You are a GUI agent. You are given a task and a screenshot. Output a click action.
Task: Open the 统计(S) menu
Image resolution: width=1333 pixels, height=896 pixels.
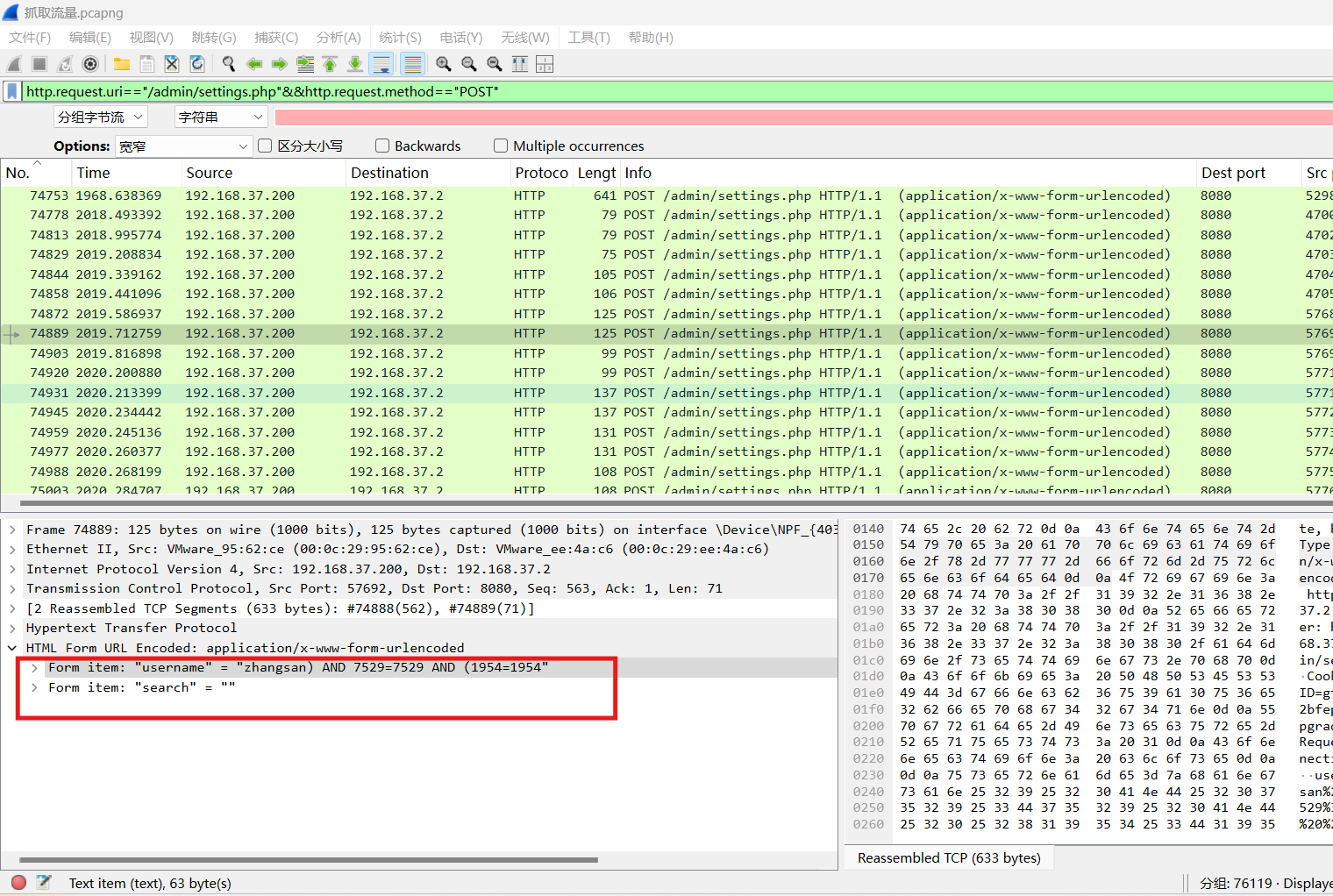tap(400, 38)
